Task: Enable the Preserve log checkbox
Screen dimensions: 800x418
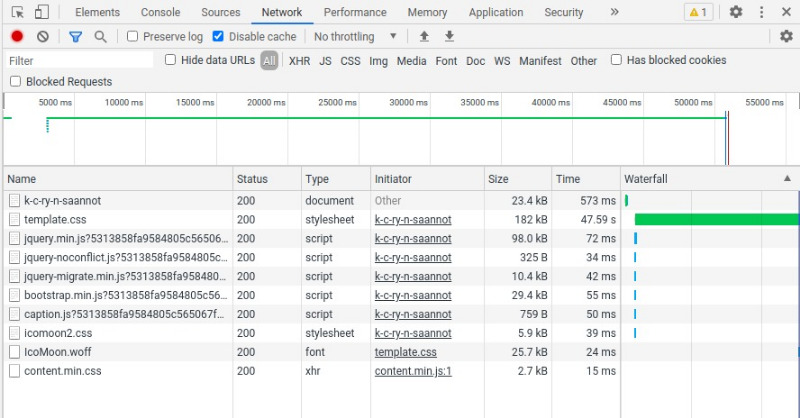Action: pyautogui.click(x=133, y=36)
